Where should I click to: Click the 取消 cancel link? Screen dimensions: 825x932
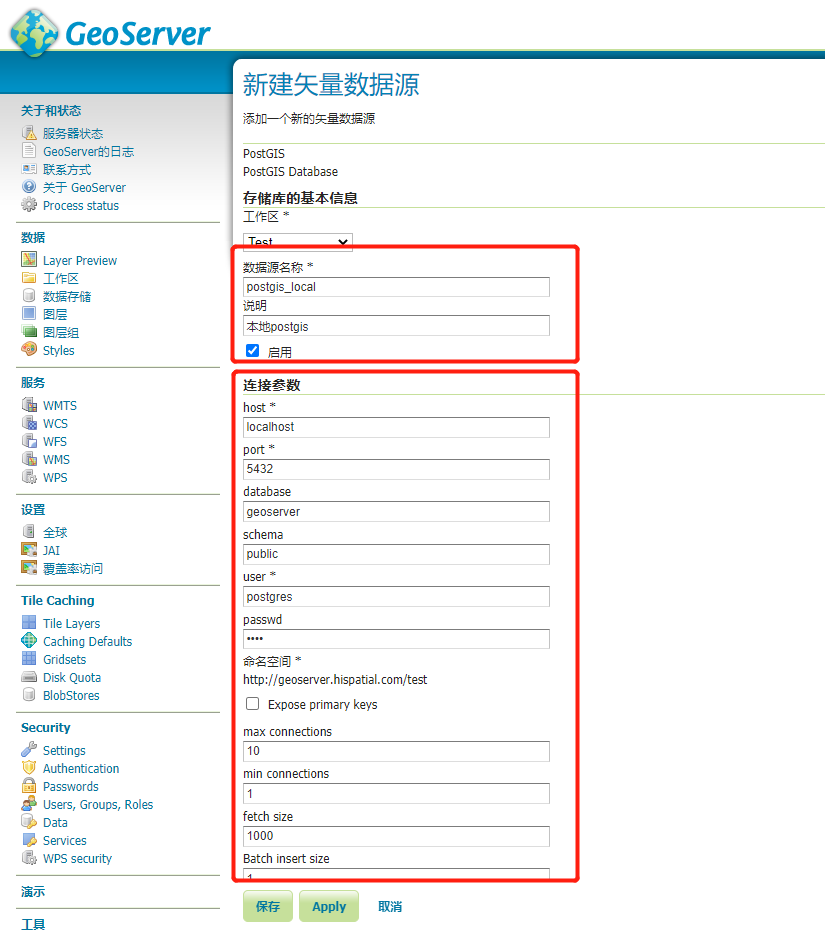click(390, 906)
